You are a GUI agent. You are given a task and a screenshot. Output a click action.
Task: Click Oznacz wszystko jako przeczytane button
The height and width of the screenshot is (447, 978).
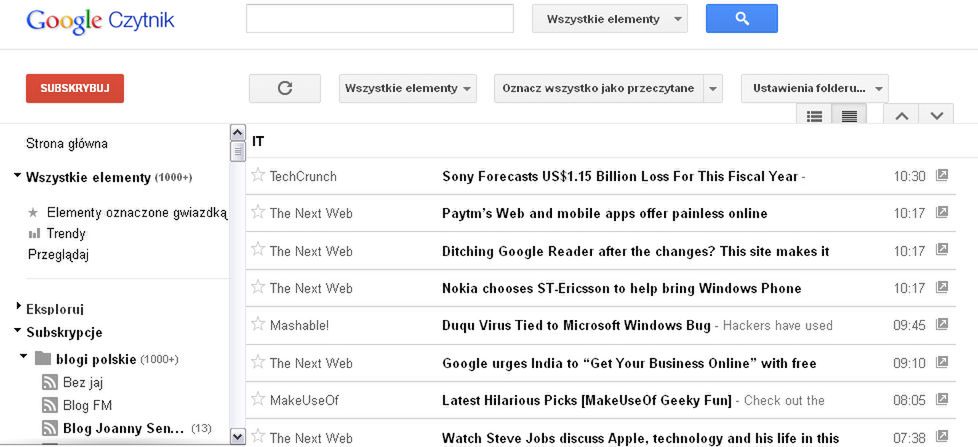[598, 89]
